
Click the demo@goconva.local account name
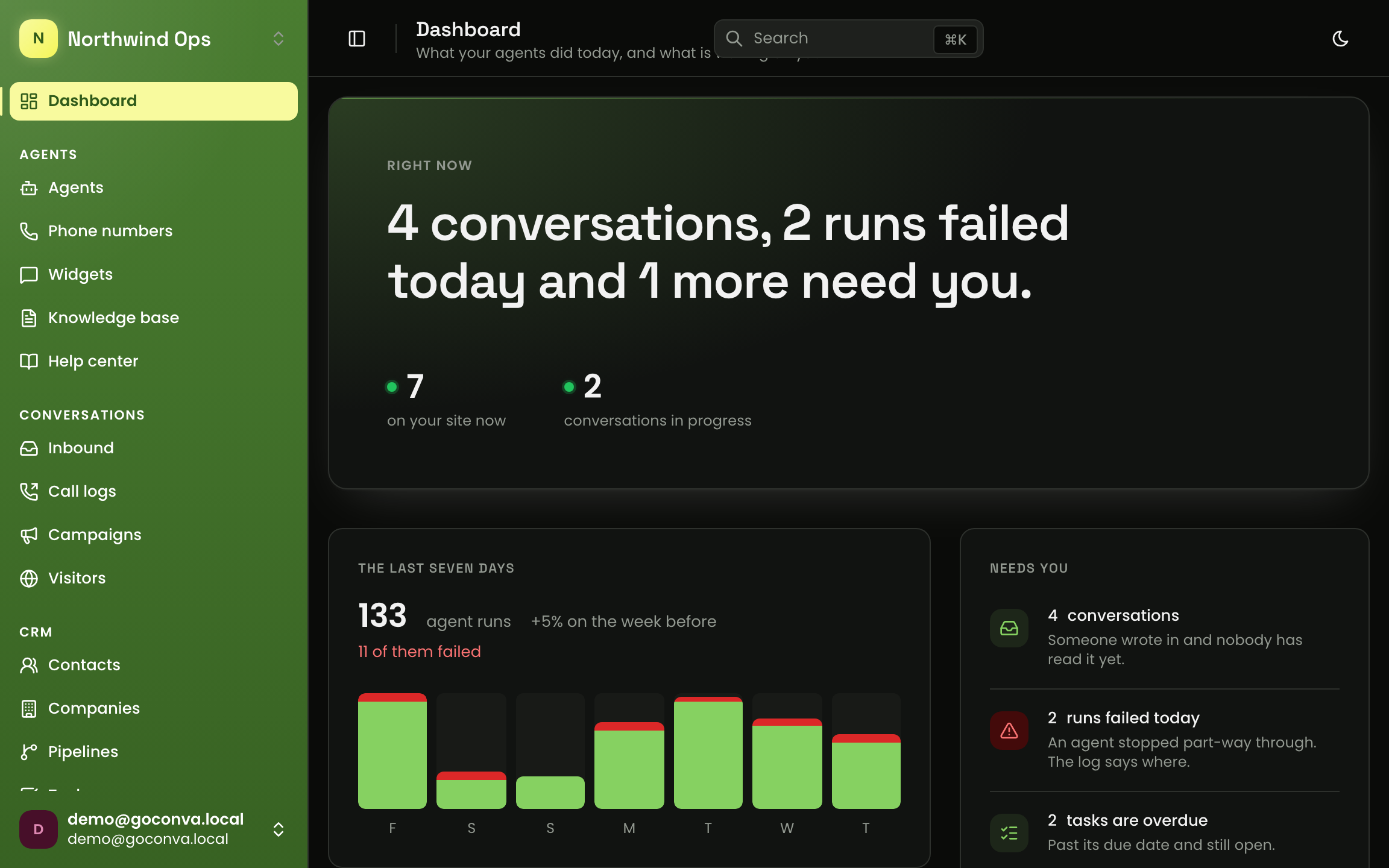coord(156,819)
